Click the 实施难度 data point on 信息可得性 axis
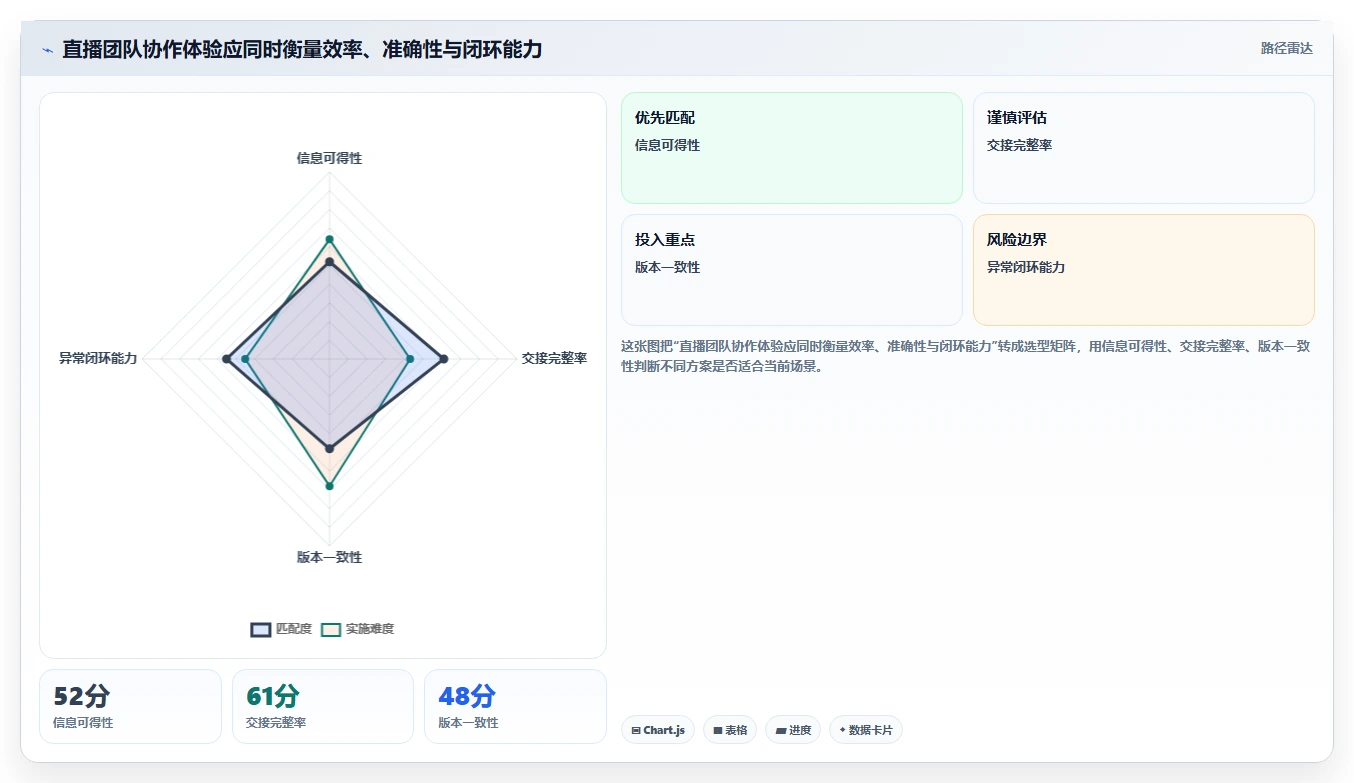This screenshot has width=1354, height=783. coord(329,239)
